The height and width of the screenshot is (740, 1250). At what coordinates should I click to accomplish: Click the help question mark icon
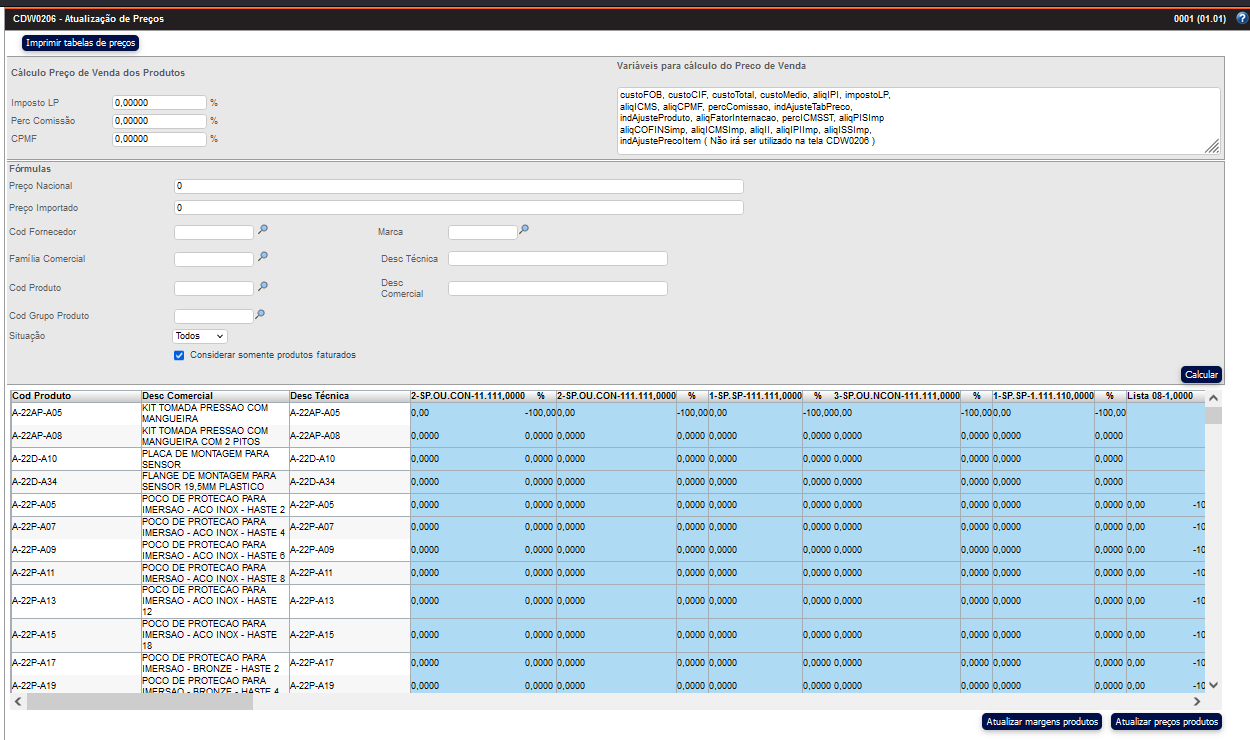coord(1241,19)
